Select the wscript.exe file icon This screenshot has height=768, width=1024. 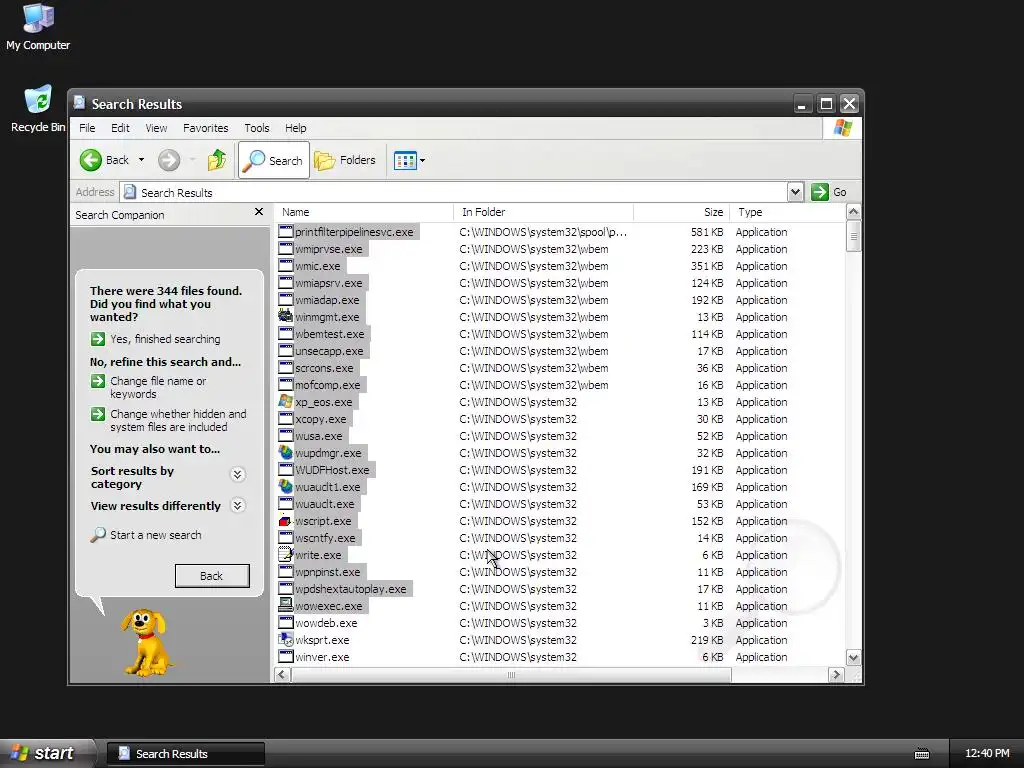point(285,520)
